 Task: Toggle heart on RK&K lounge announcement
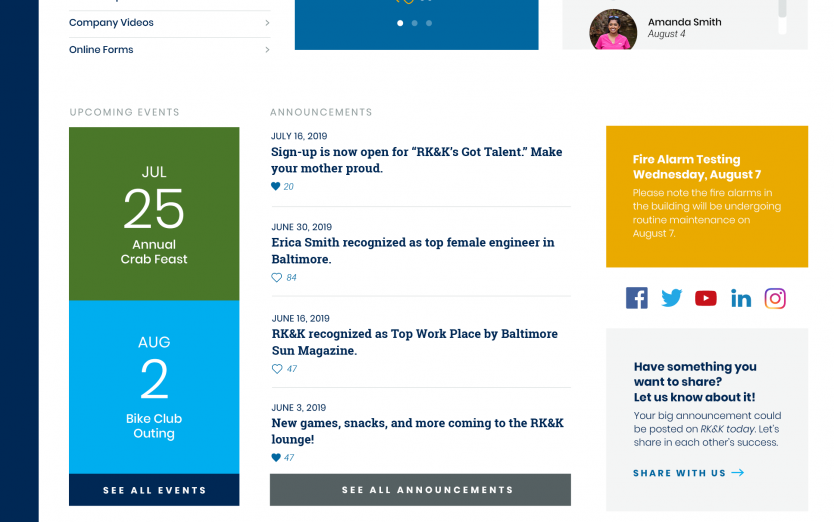[x=277, y=458]
